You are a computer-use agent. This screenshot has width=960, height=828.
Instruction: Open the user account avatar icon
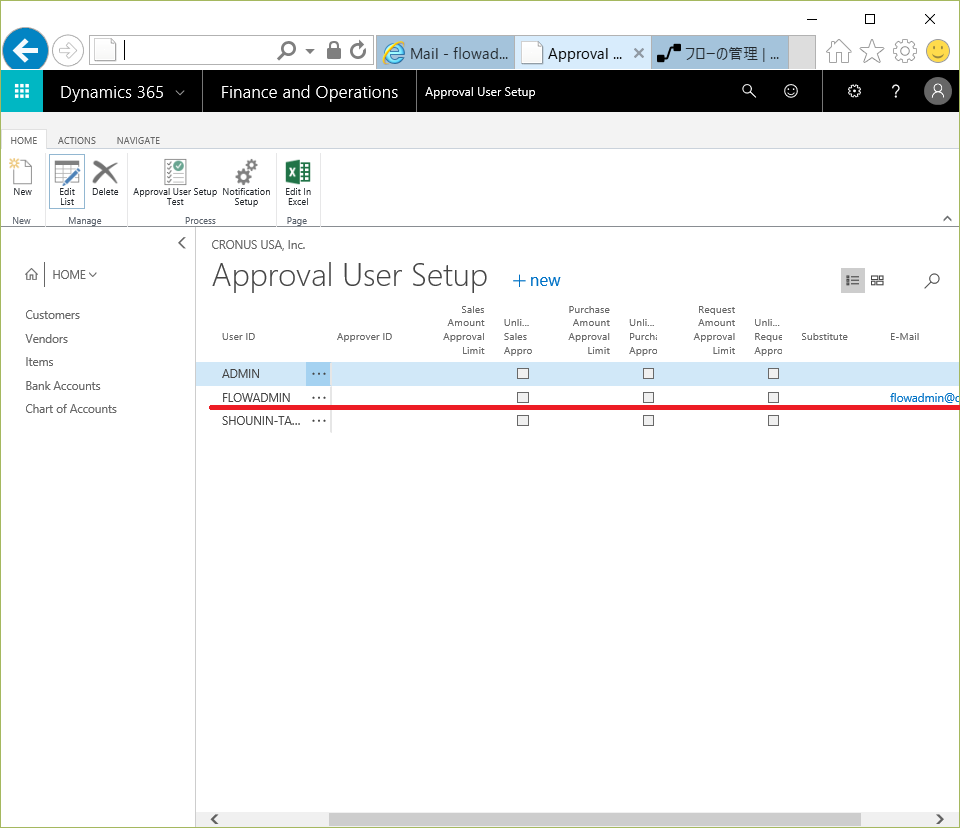(x=937, y=91)
